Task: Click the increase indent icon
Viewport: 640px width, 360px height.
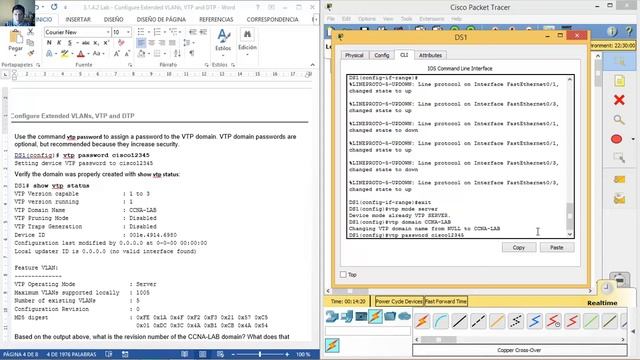Action: [x=203, y=32]
